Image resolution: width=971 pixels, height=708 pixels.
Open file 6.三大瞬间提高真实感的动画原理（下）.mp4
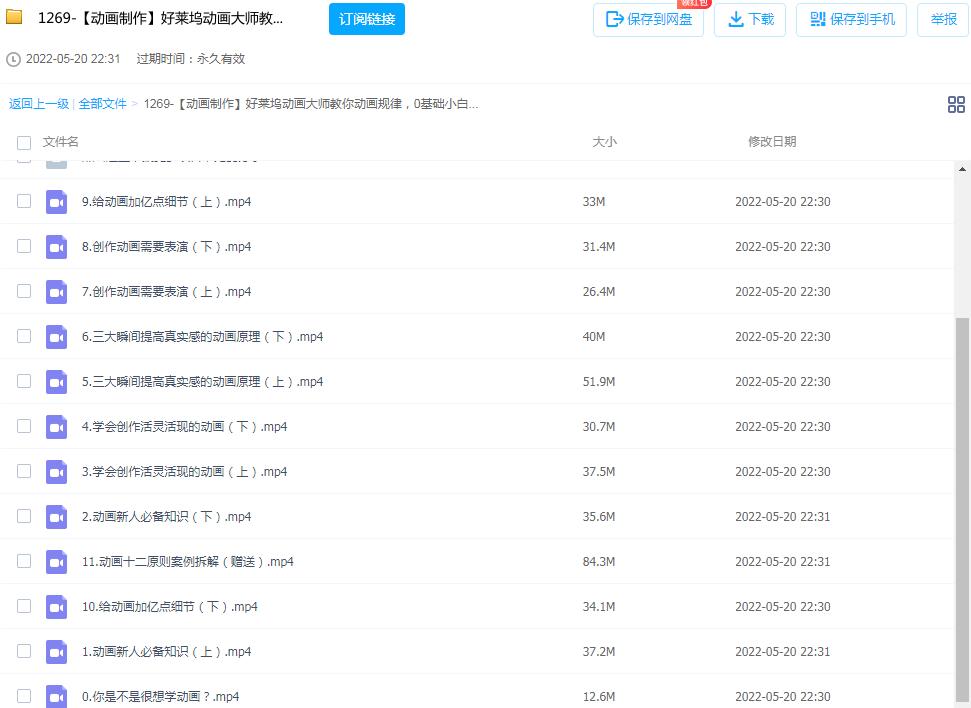[x=202, y=337]
